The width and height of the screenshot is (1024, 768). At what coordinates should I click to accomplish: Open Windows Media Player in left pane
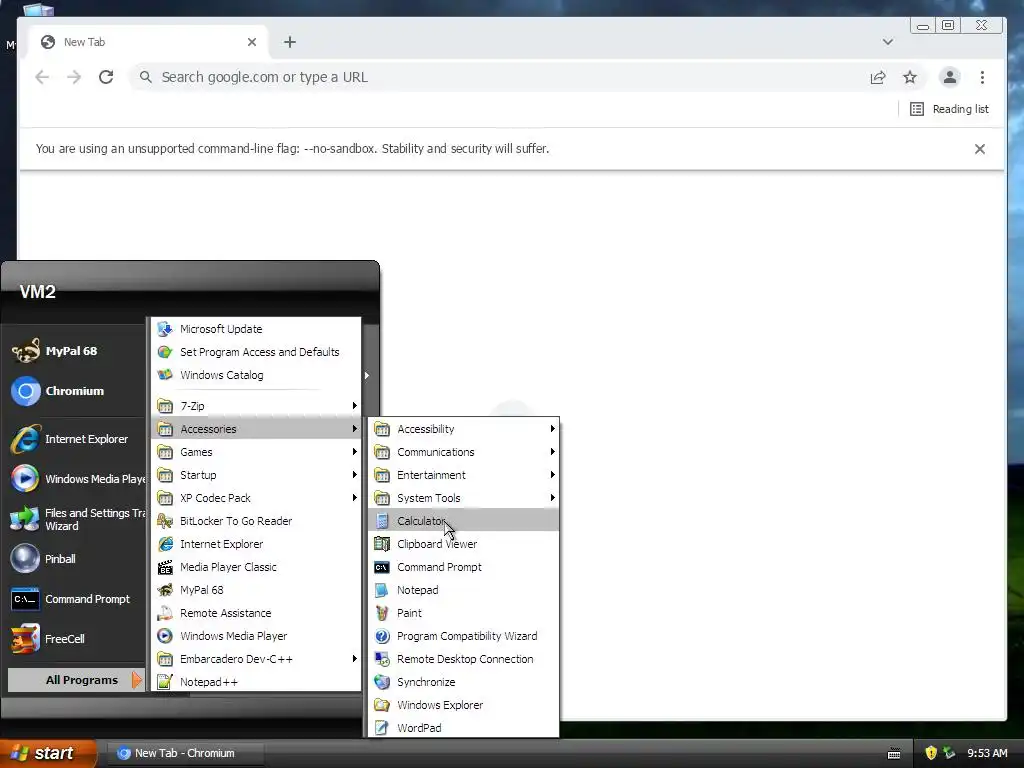pyautogui.click(x=76, y=479)
